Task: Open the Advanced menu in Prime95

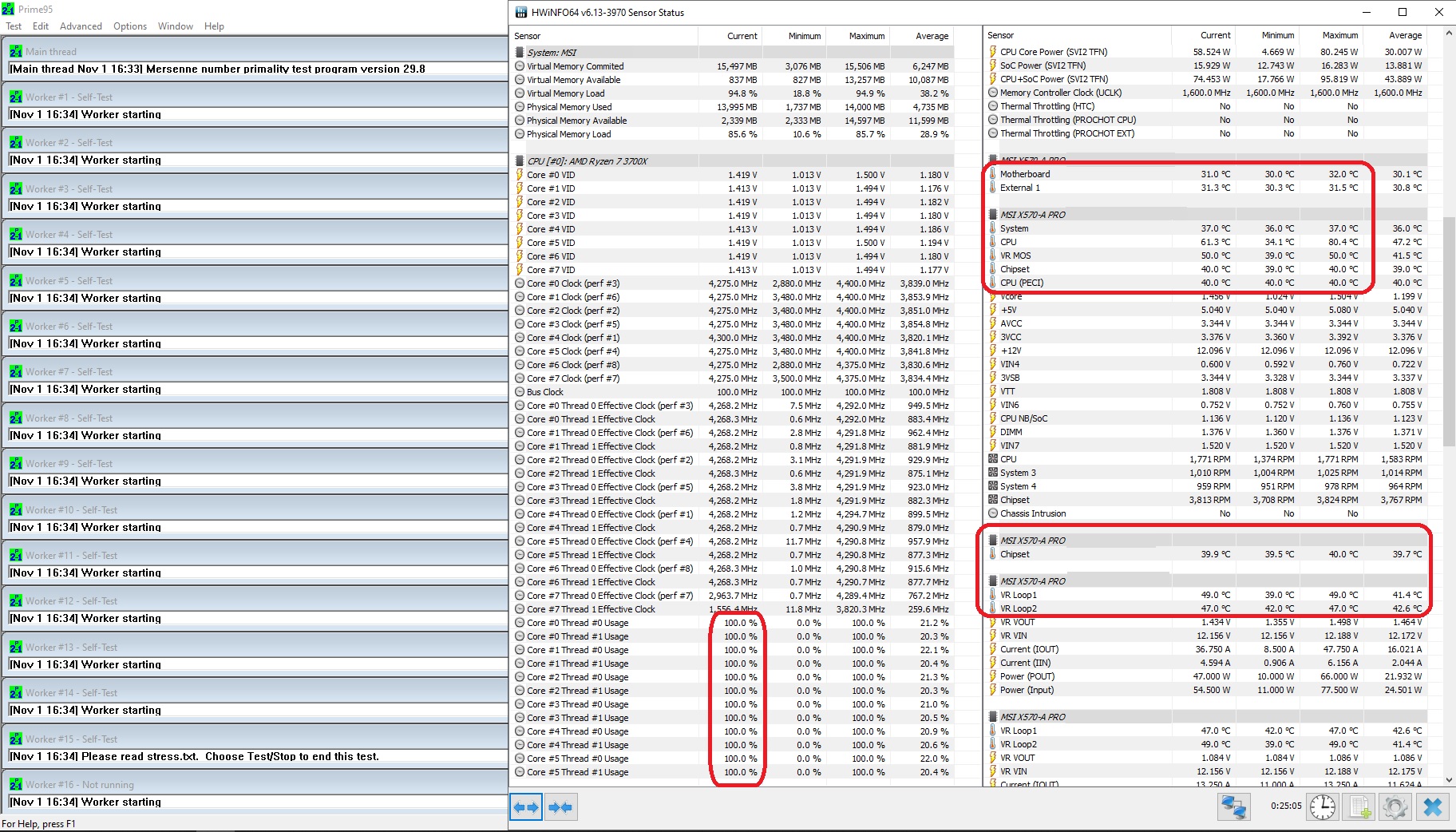Action: [81, 26]
